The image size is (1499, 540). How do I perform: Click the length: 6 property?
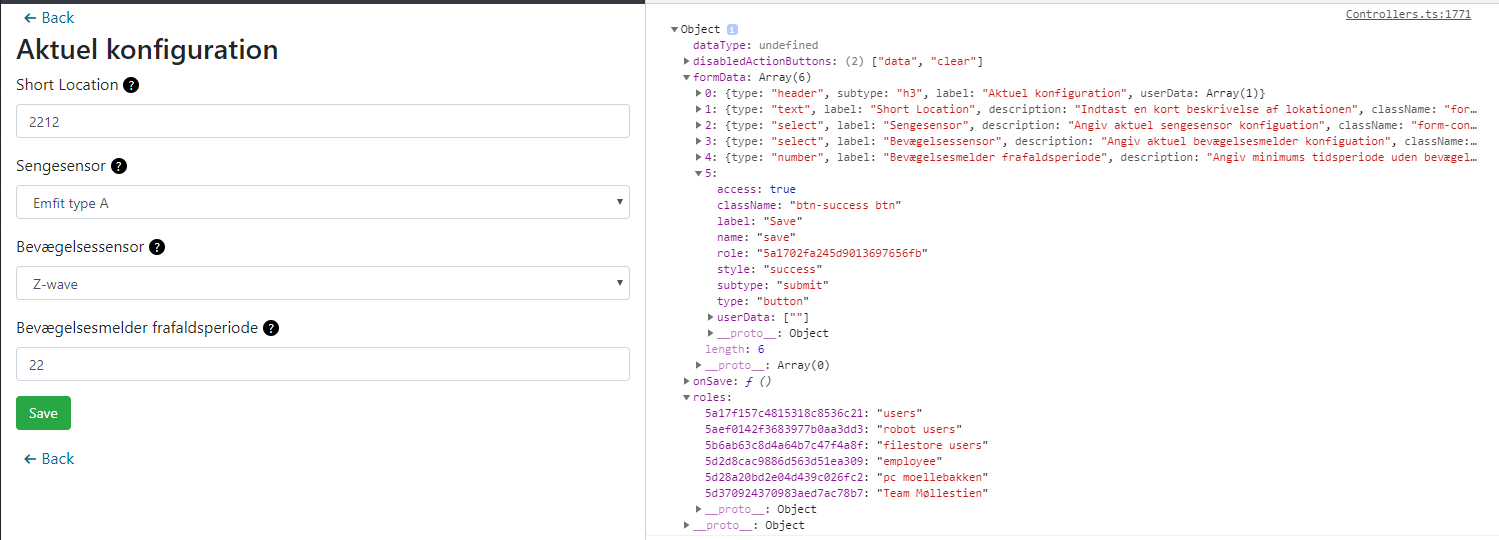(734, 350)
